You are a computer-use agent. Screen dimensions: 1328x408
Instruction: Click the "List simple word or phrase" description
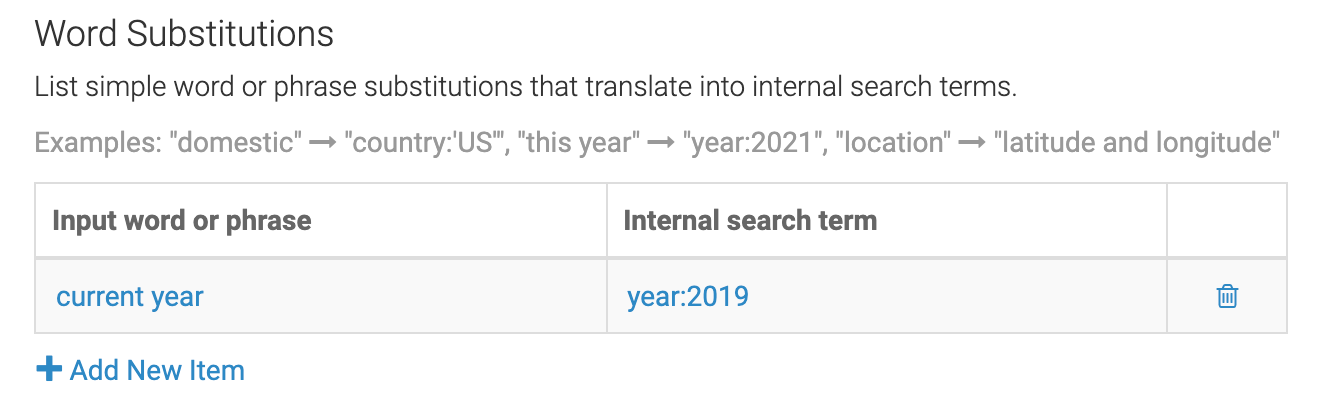coord(525,88)
